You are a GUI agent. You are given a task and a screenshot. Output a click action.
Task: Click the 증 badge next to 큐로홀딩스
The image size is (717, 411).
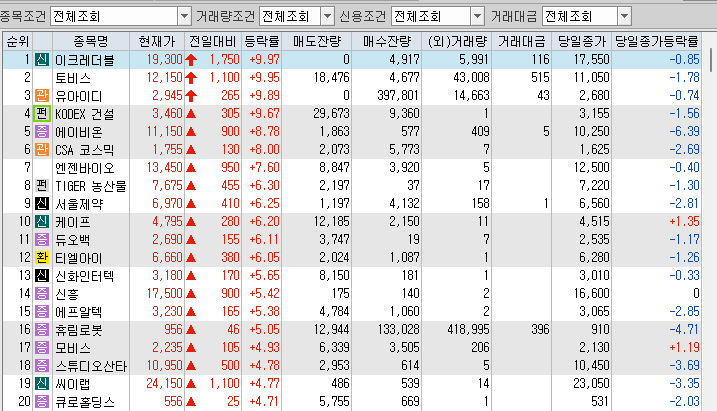click(x=42, y=401)
